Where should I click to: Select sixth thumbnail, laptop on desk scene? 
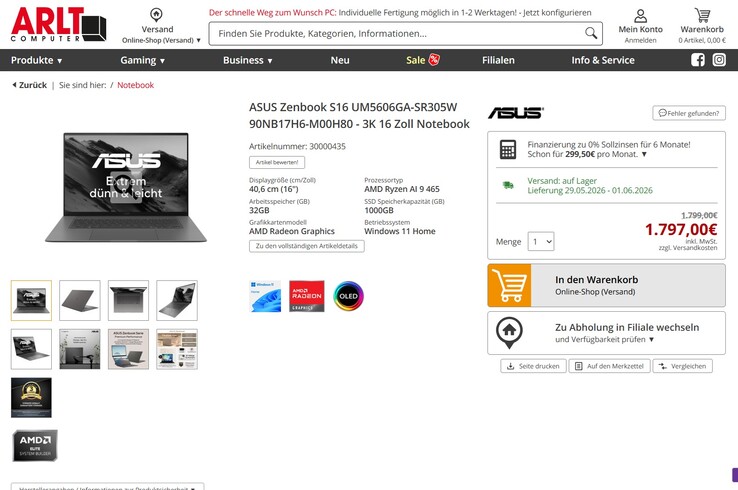[80, 349]
